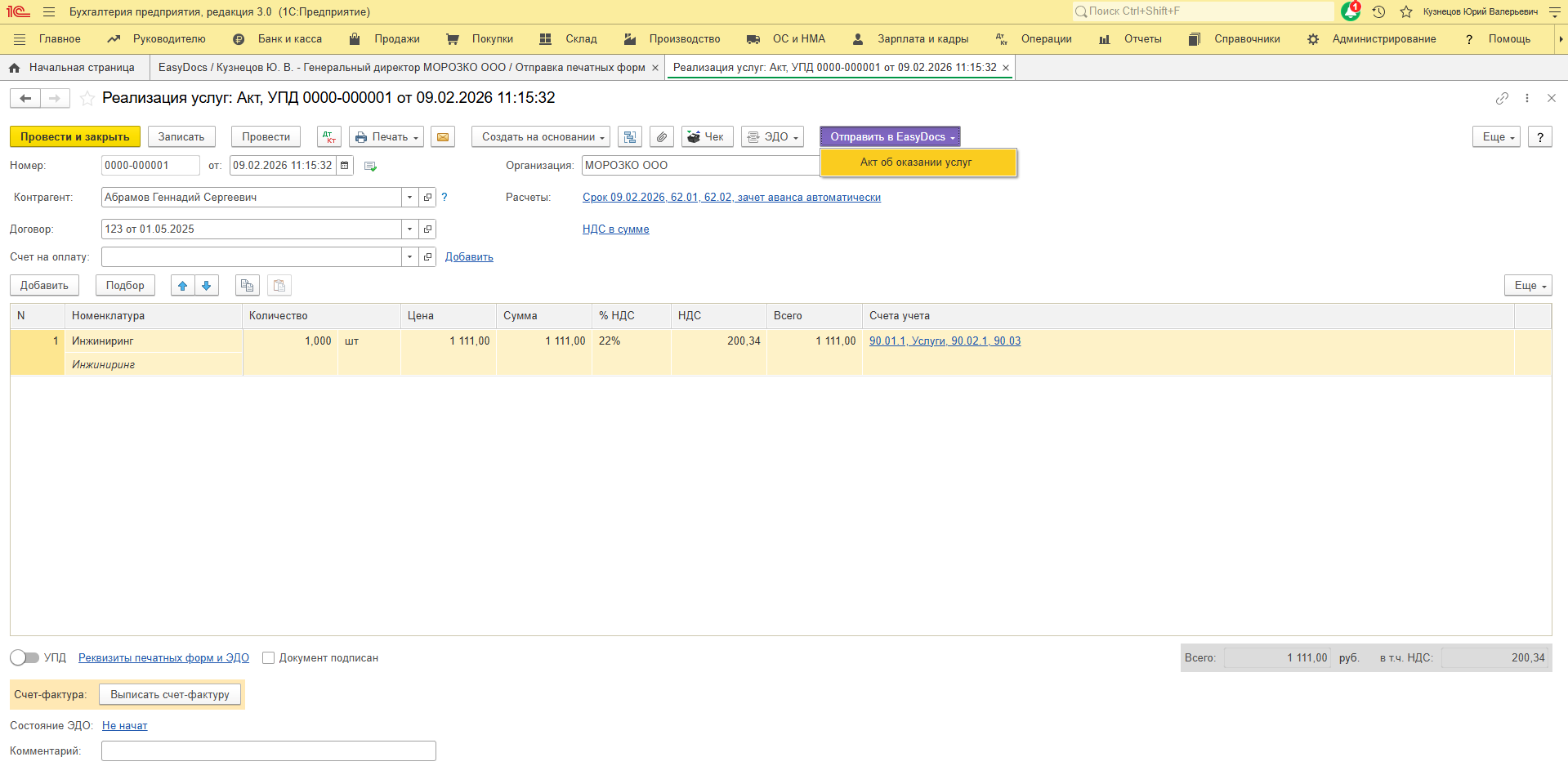The image size is (1568, 766).
Task: Open the Печать dropdown menu
Action: click(x=386, y=137)
